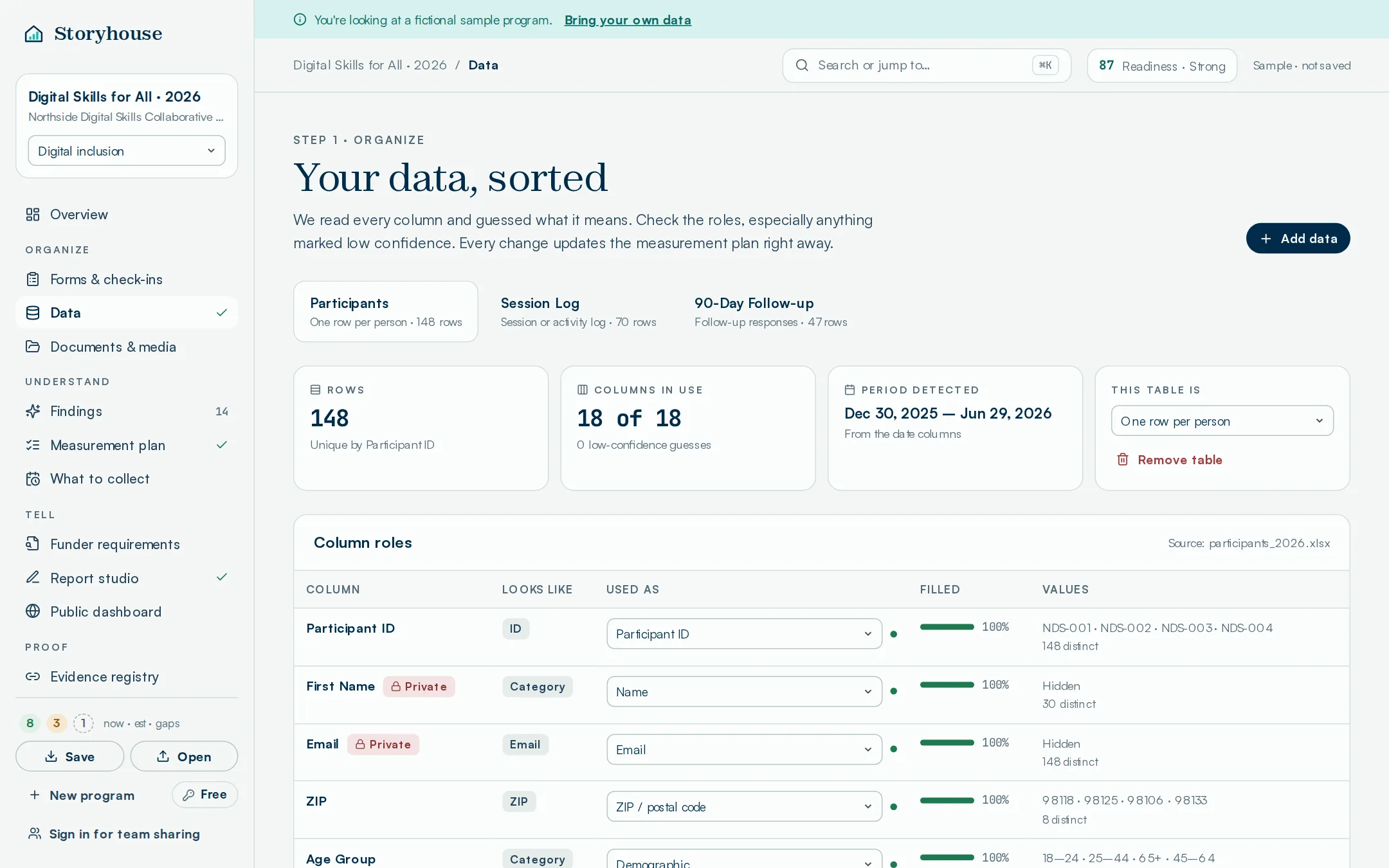Click the Private tag on Email

point(383,744)
